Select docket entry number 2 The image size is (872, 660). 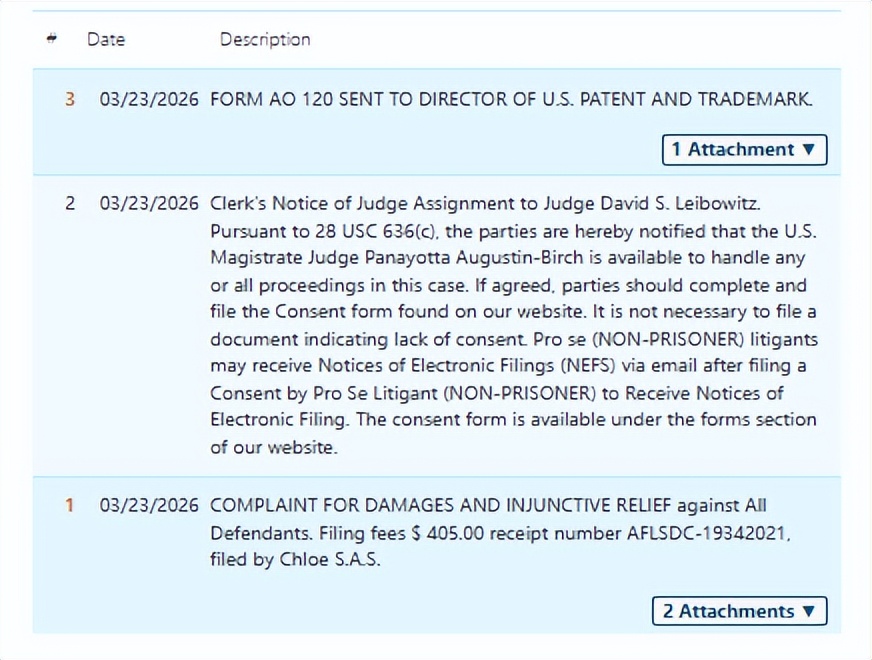70,204
